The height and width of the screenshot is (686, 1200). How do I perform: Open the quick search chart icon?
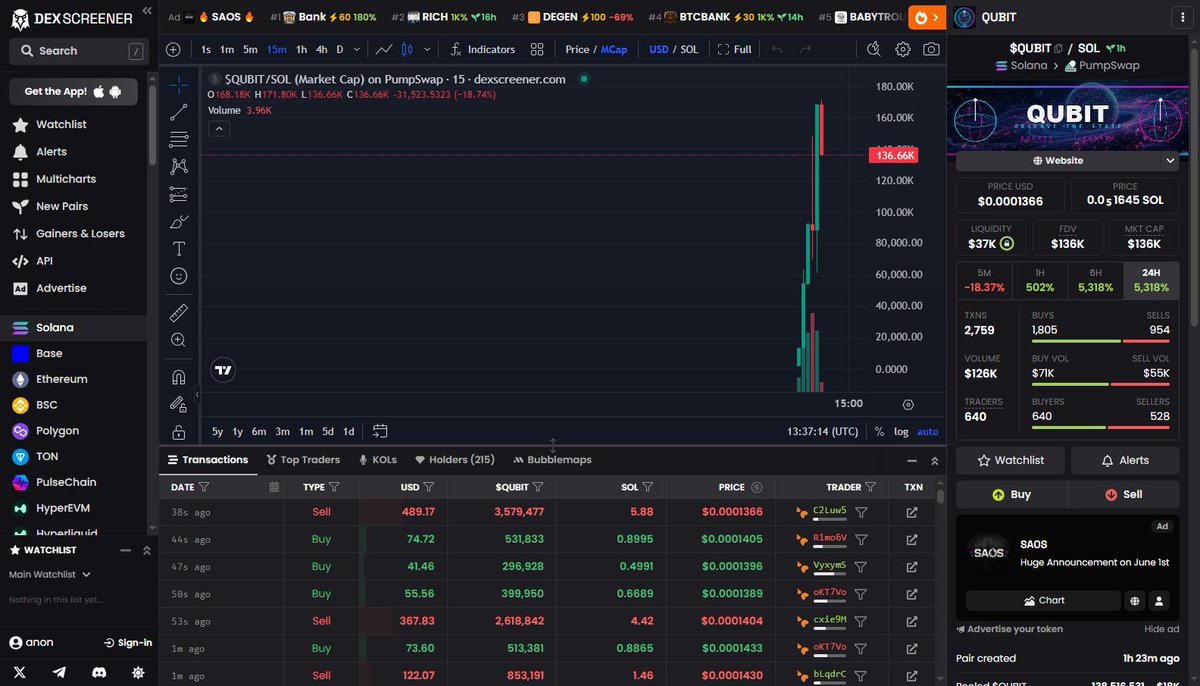[x=874, y=49]
